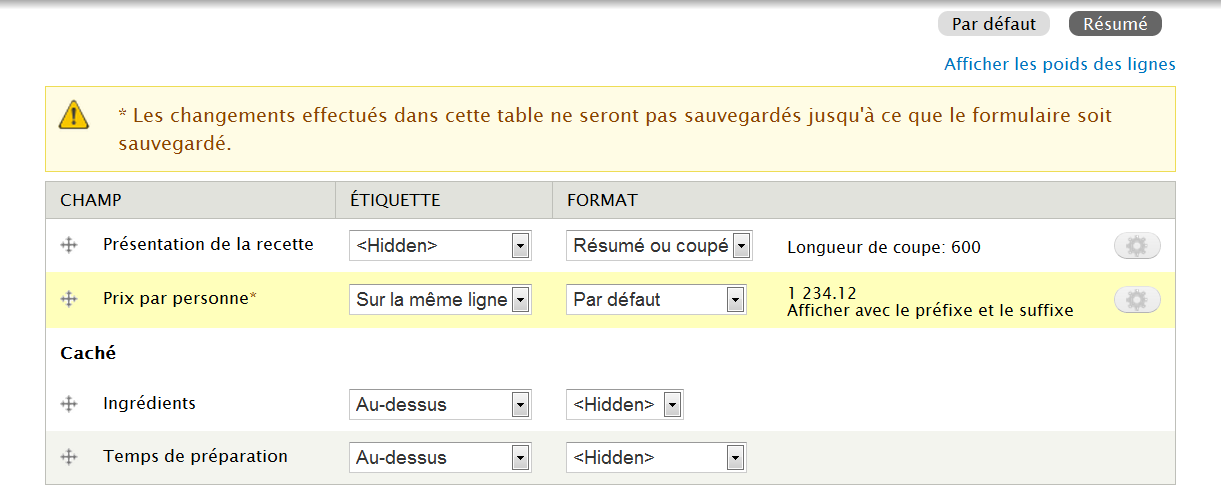The image size is (1221, 498).
Task: Click 'Afficher les poids des lignes' link
Action: [1059, 64]
